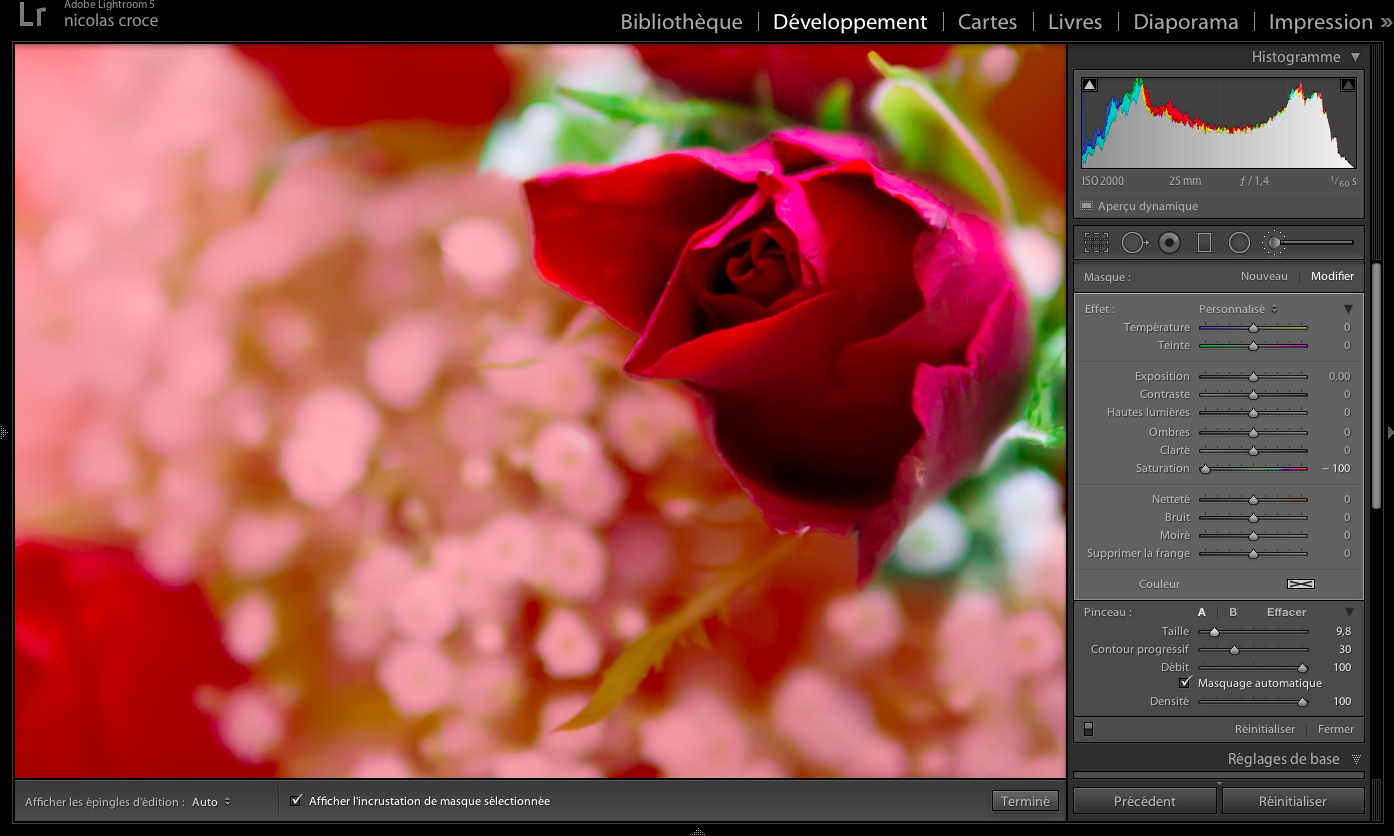Open the Afficher les épingles Auto dropdown

point(211,802)
